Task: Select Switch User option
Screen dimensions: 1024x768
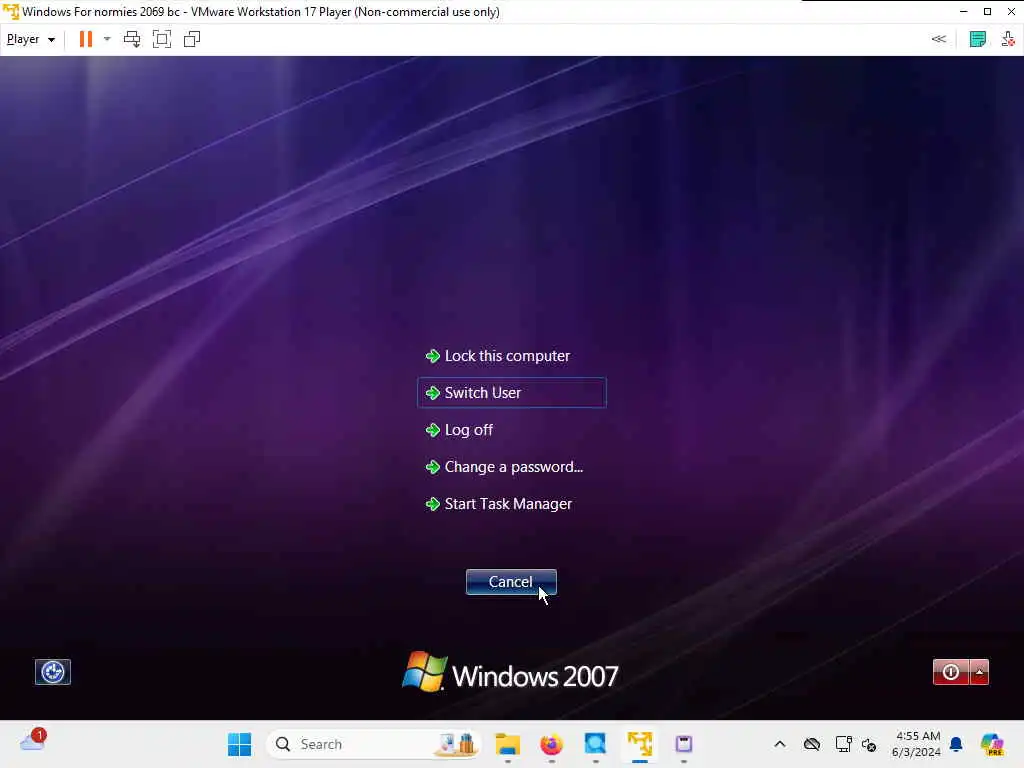Action: [512, 392]
